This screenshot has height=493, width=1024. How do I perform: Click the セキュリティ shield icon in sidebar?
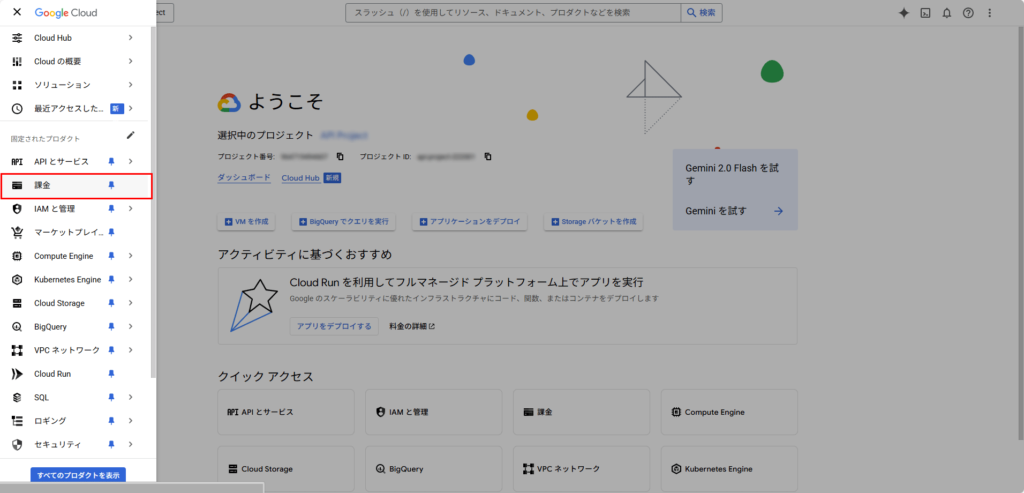pos(18,445)
